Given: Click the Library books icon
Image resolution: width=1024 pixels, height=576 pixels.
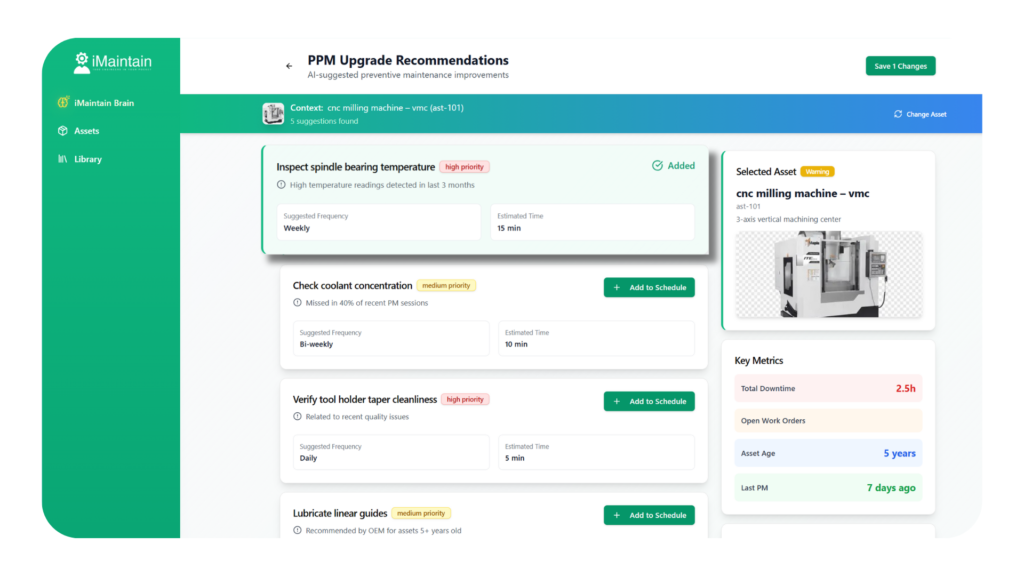Looking at the screenshot, I should [62, 159].
